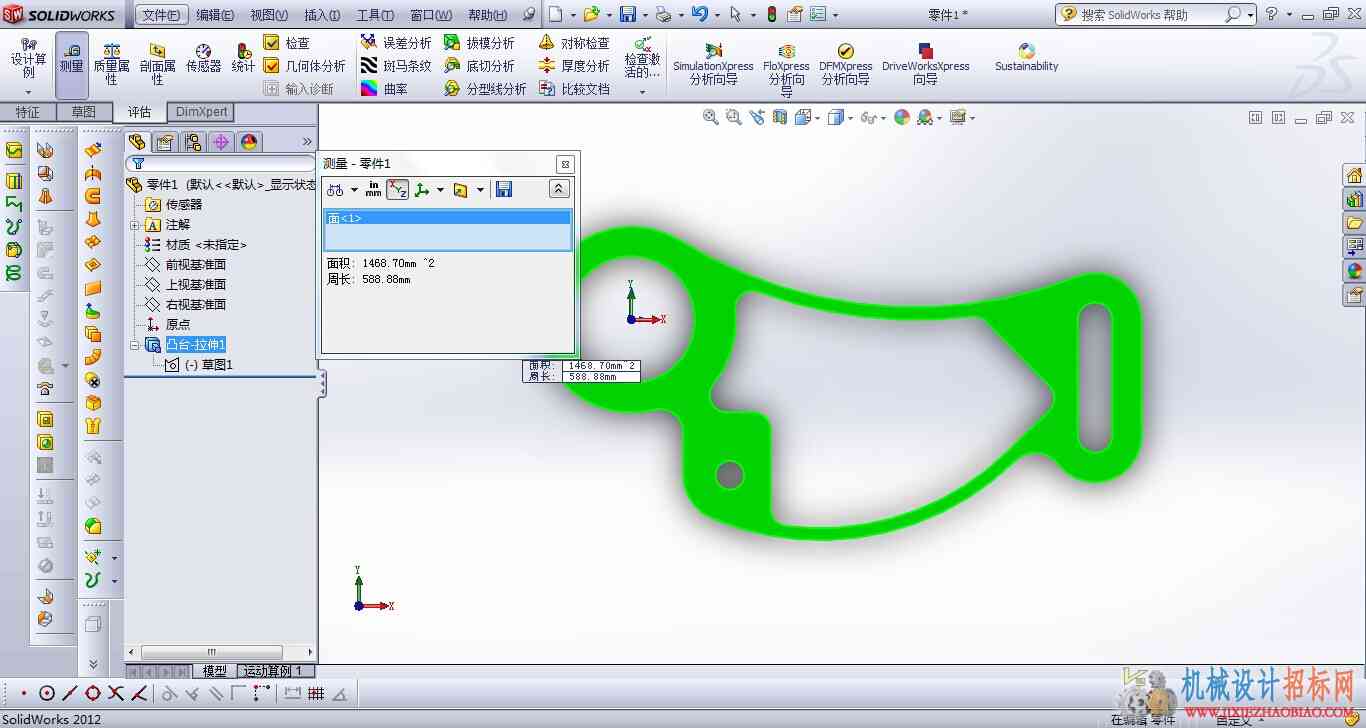The width and height of the screenshot is (1366, 728).
Task: Save measurement results with floppy icon
Action: 504,189
